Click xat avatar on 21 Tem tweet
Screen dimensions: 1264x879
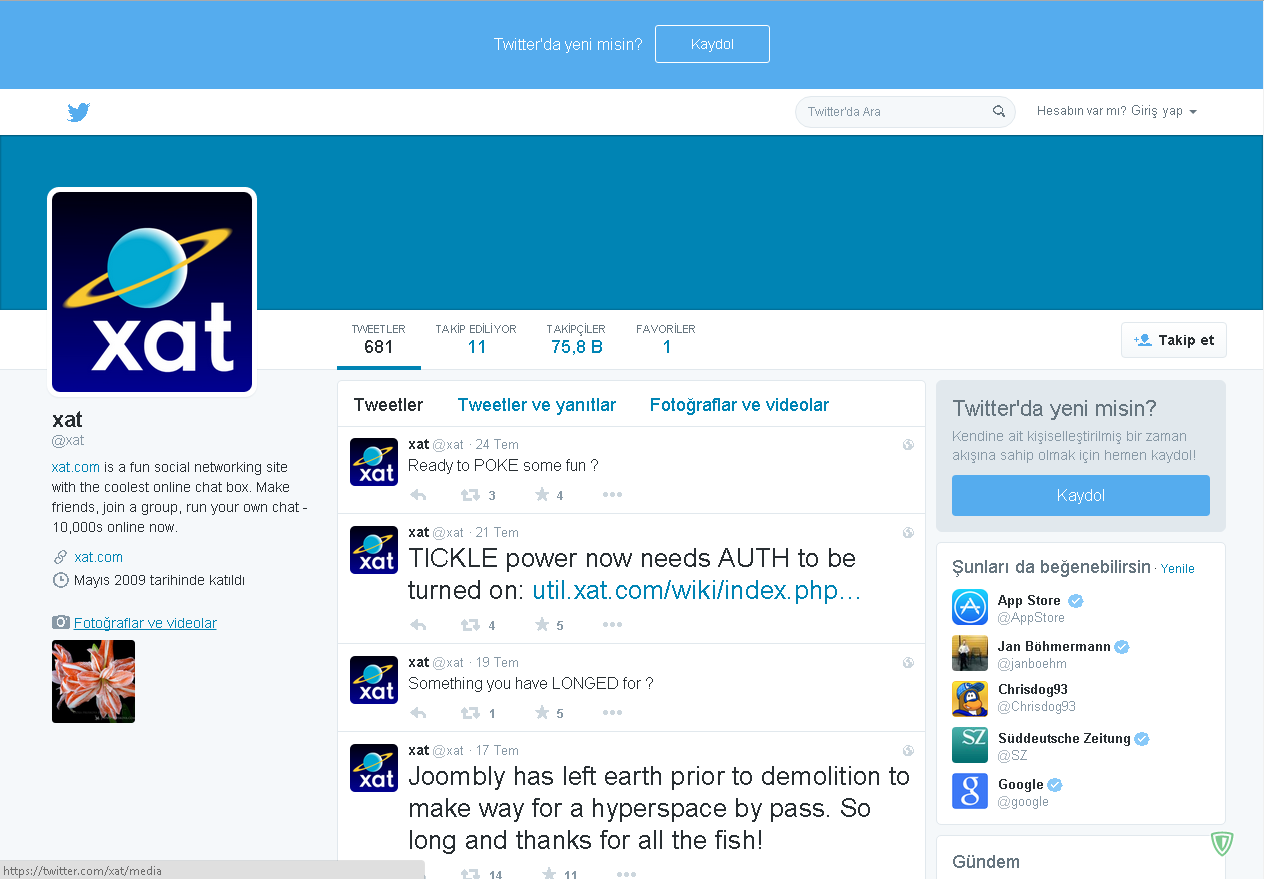click(374, 550)
